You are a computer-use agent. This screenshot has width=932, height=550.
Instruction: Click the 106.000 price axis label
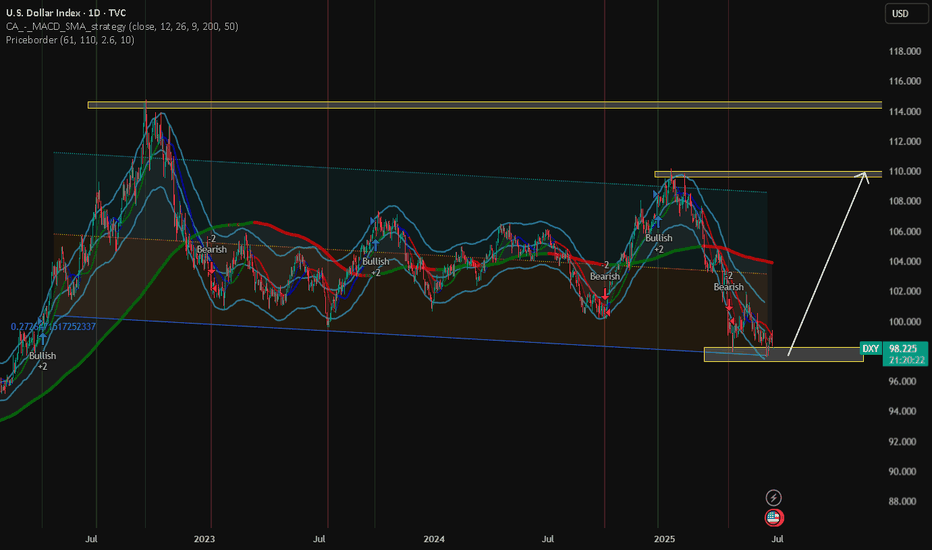pyautogui.click(x=905, y=231)
